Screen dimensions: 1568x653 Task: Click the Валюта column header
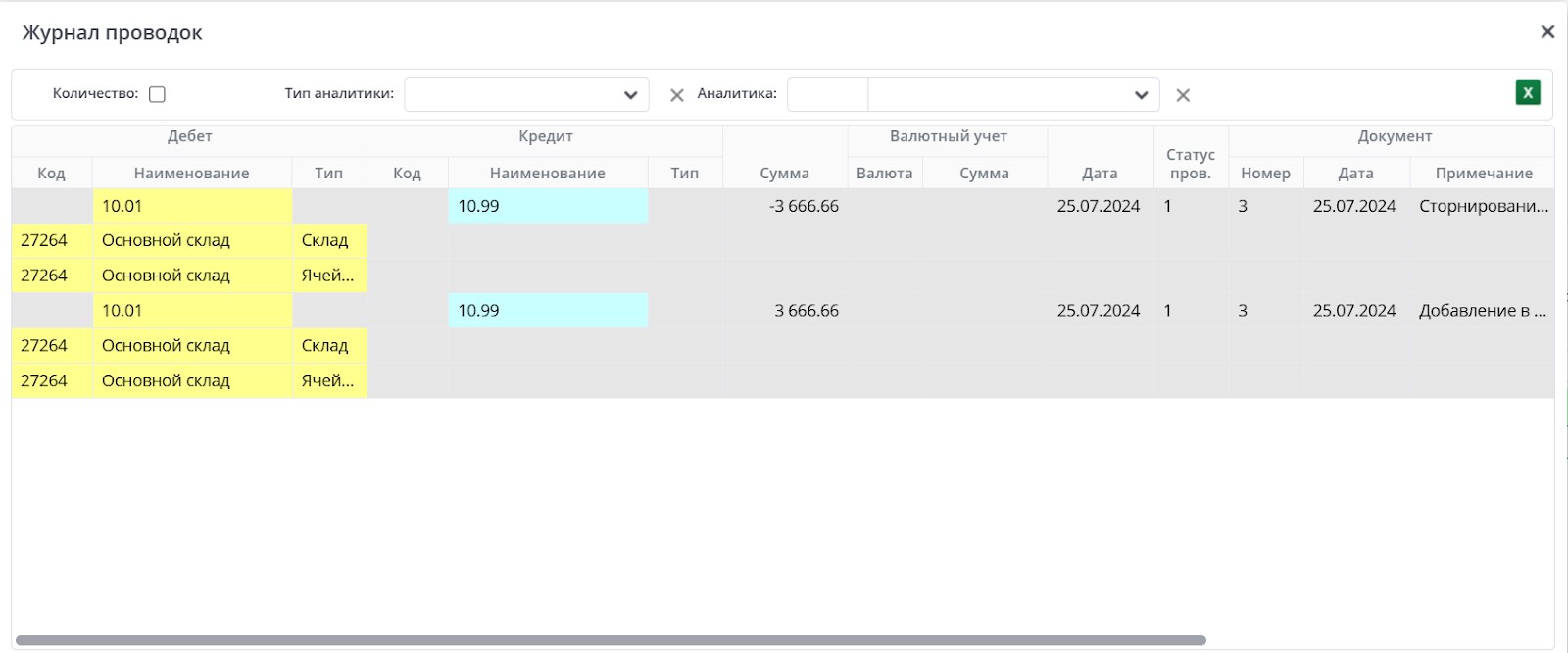coord(884,174)
